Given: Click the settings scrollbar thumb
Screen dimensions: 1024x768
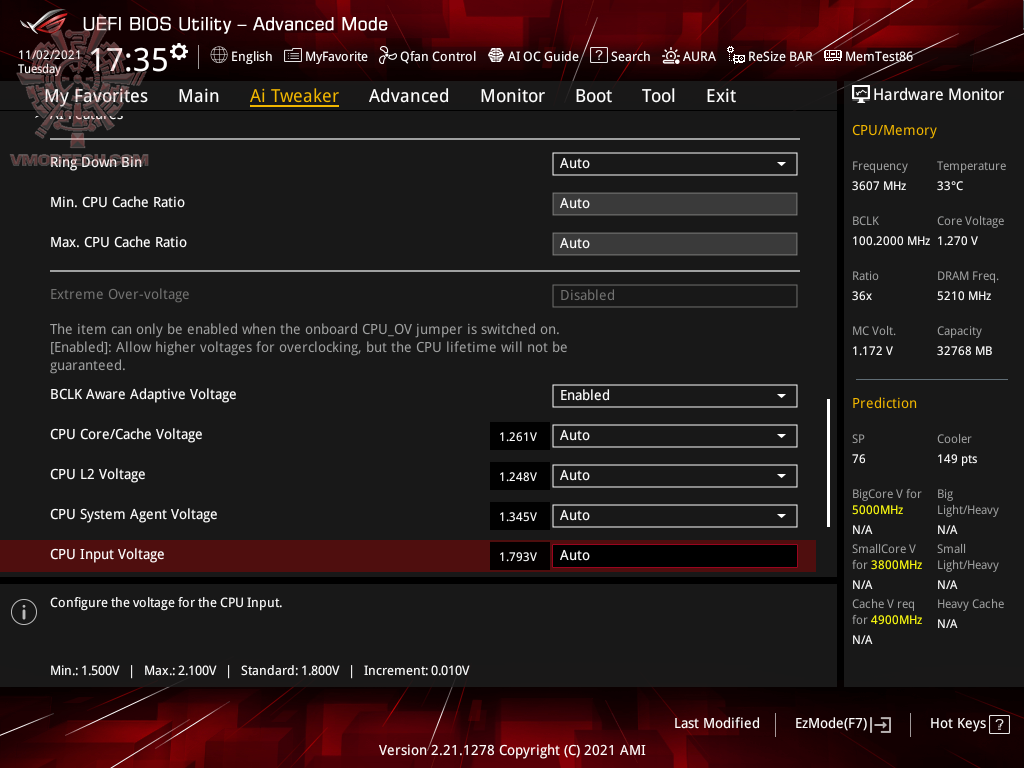Looking at the screenshot, I should (829, 462).
